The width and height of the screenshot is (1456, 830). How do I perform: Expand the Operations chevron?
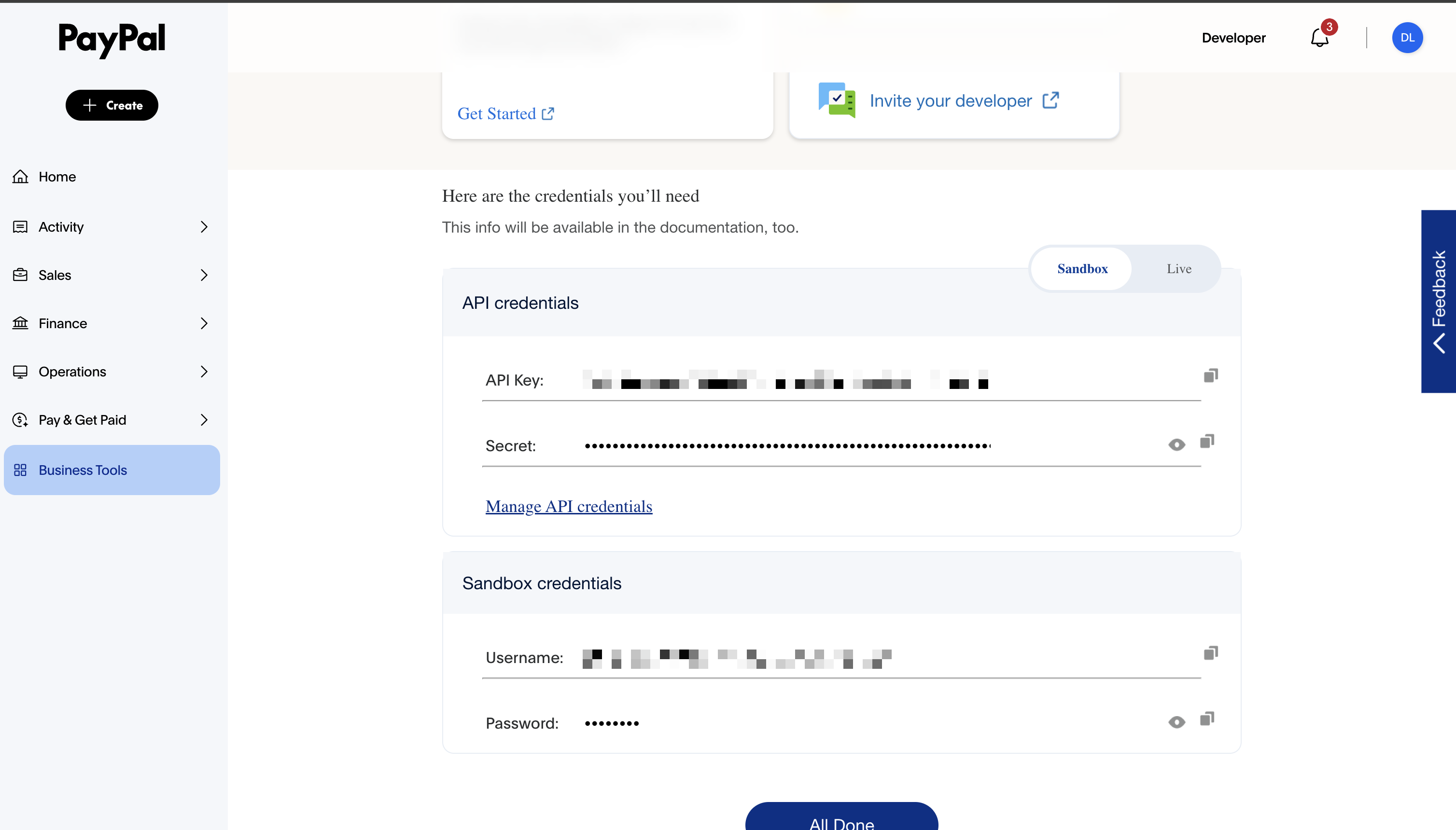(204, 372)
